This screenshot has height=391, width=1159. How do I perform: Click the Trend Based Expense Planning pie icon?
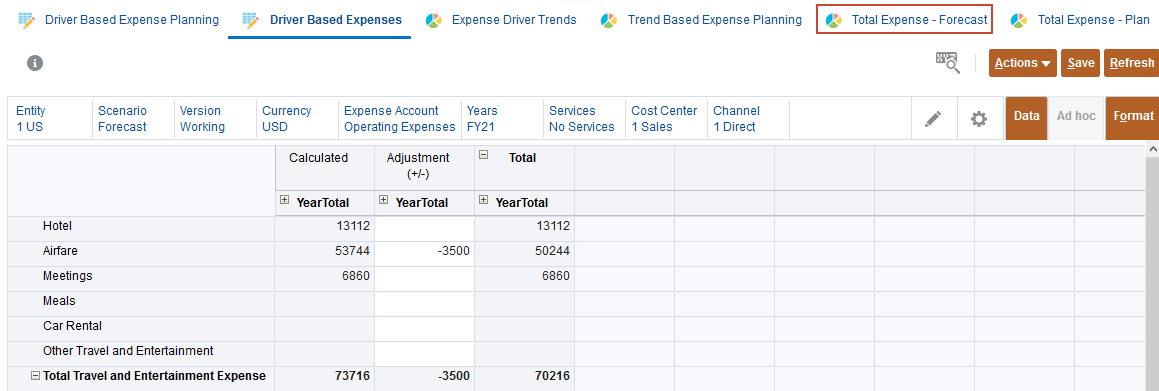click(x=609, y=20)
